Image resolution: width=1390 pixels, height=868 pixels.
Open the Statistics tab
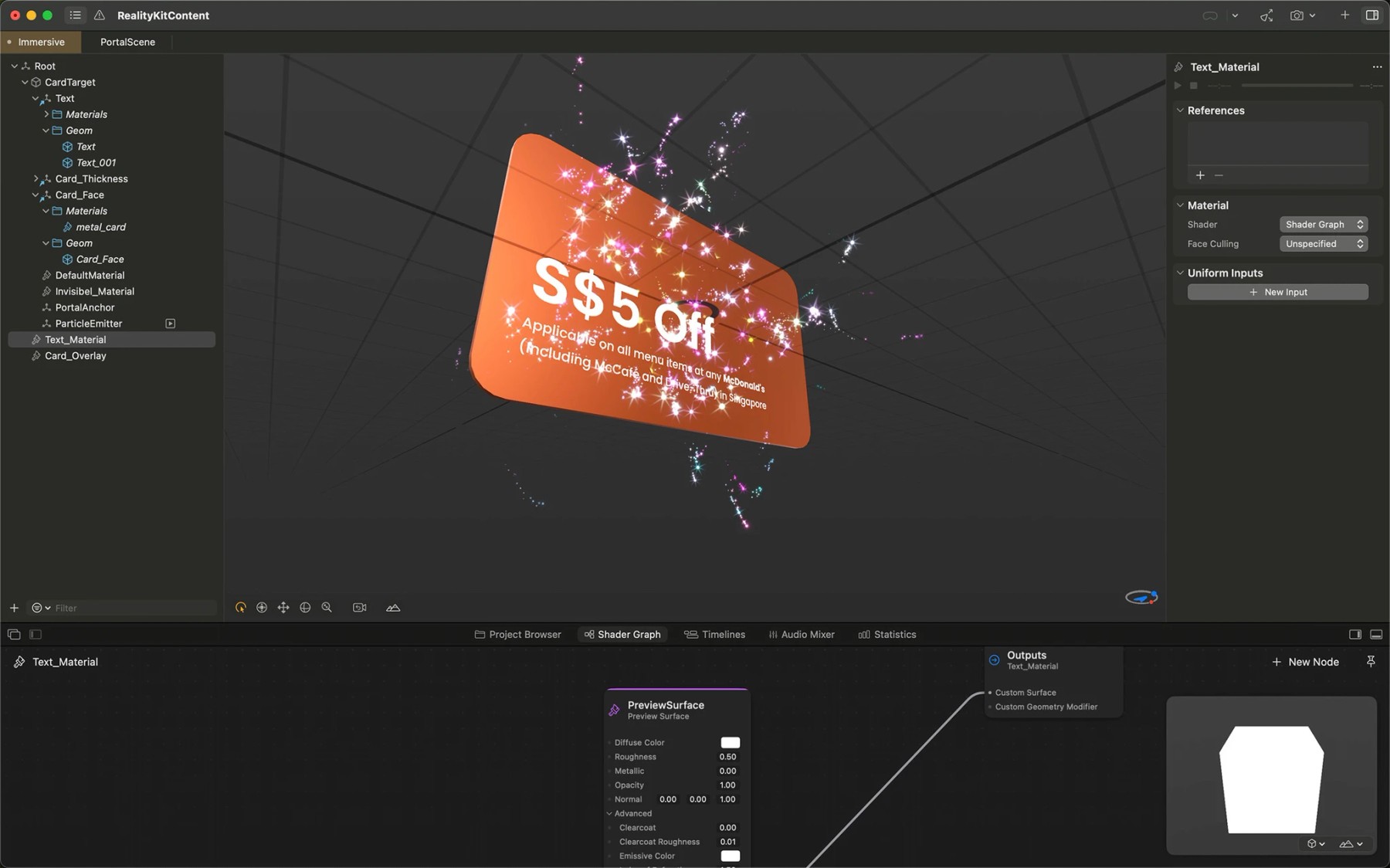[887, 635]
